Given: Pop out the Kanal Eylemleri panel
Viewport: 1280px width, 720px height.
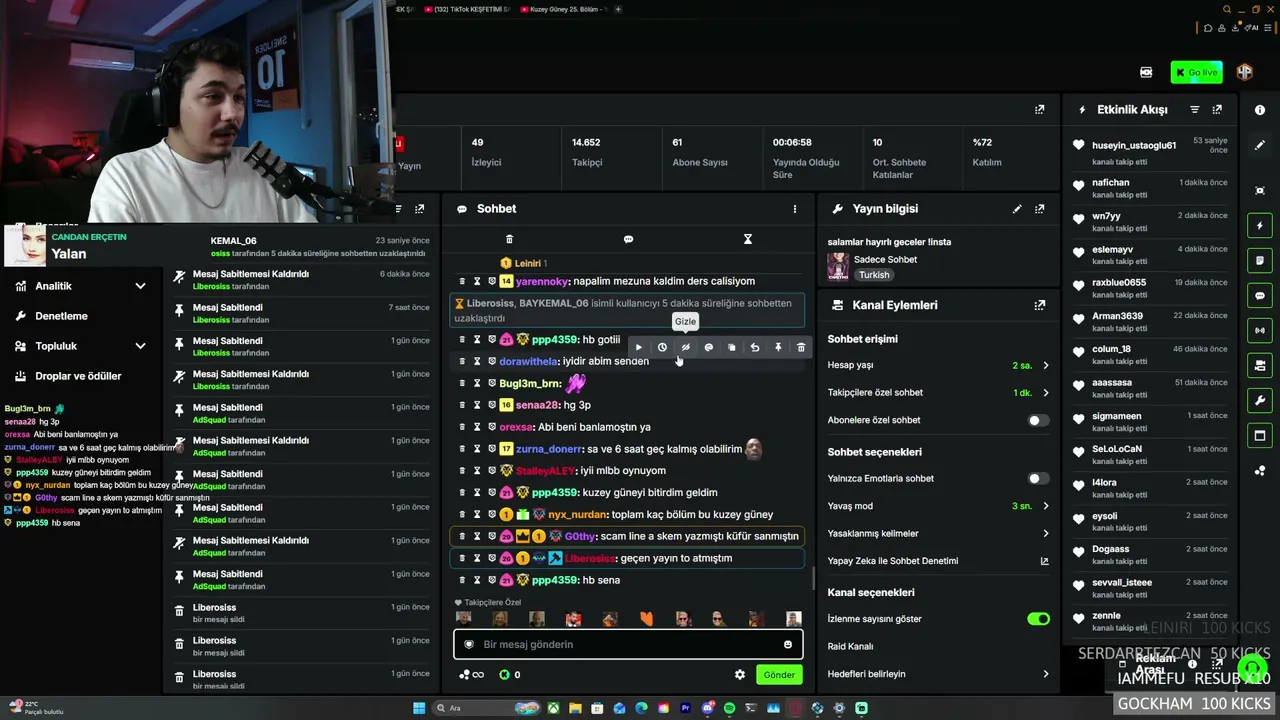Looking at the screenshot, I should pos(1040,305).
